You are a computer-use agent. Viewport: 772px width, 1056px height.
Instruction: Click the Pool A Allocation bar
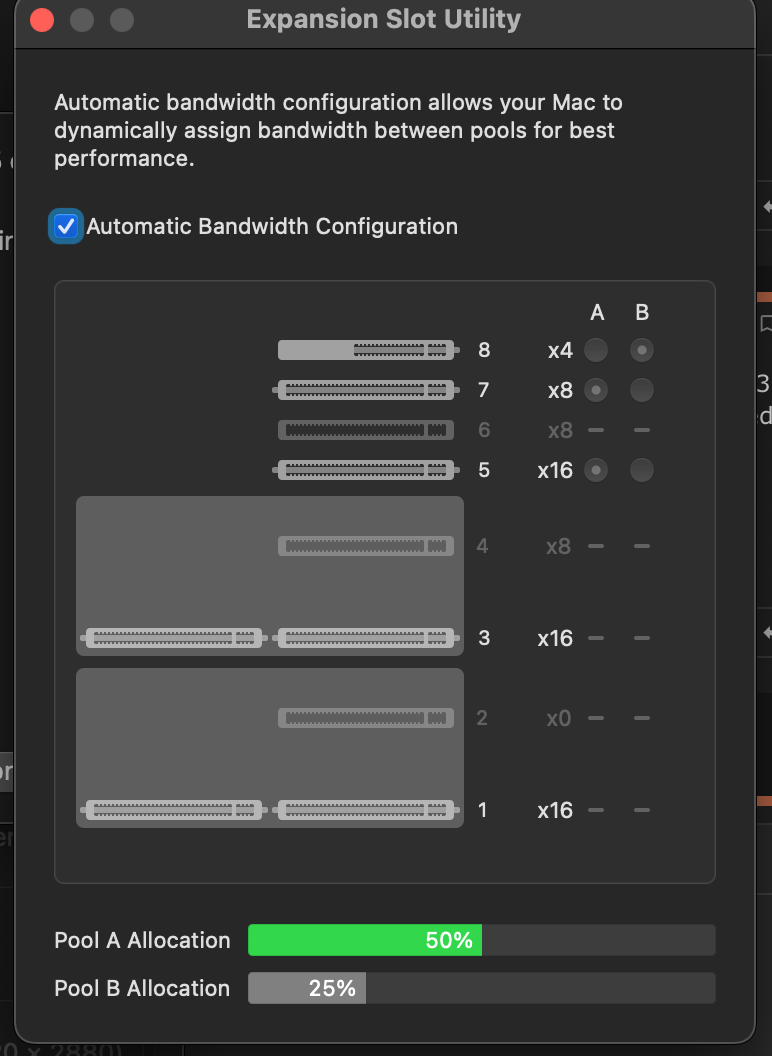click(x=481, y=940)
